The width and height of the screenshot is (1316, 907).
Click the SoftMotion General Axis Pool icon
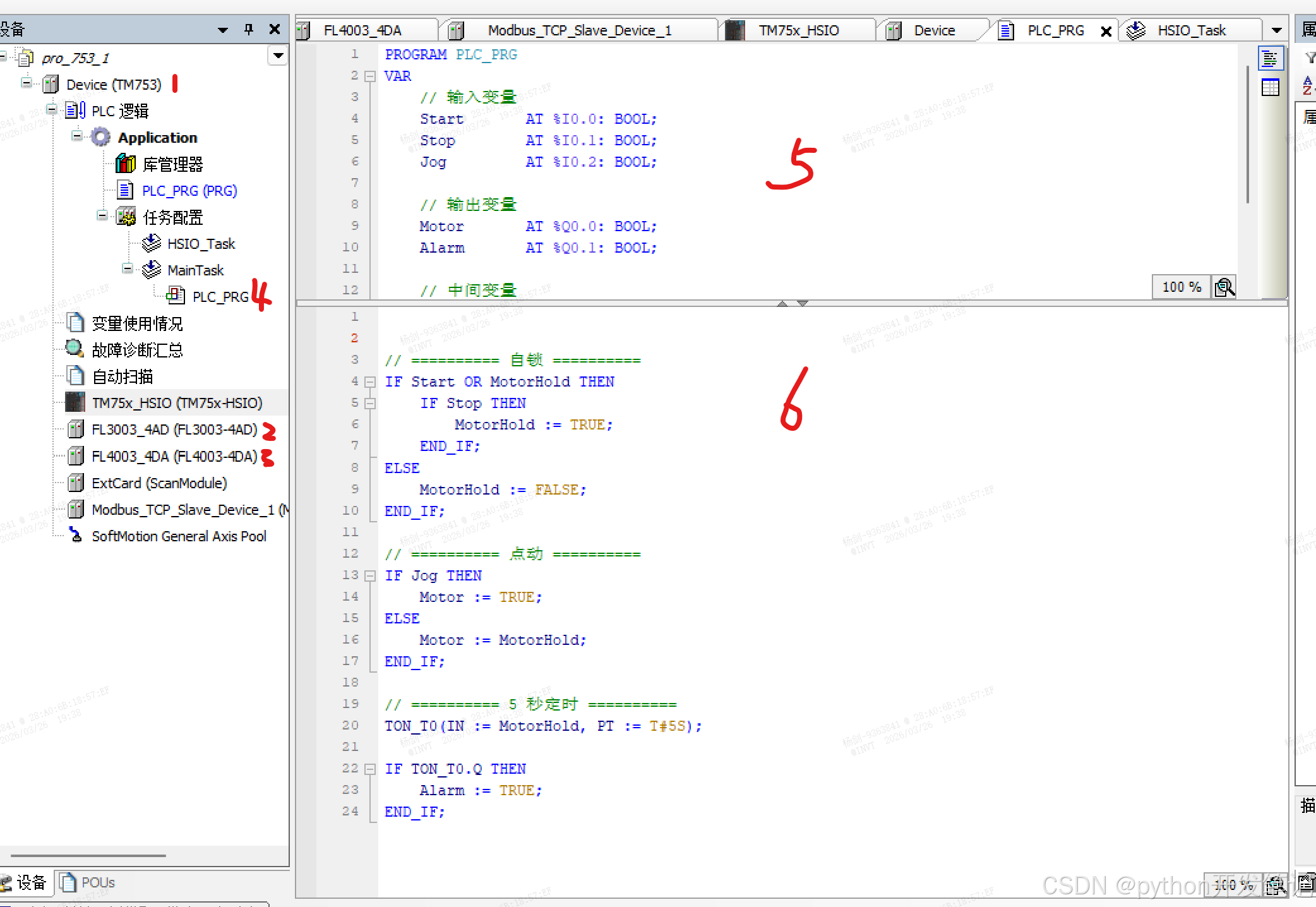click(x=75, y=536)
